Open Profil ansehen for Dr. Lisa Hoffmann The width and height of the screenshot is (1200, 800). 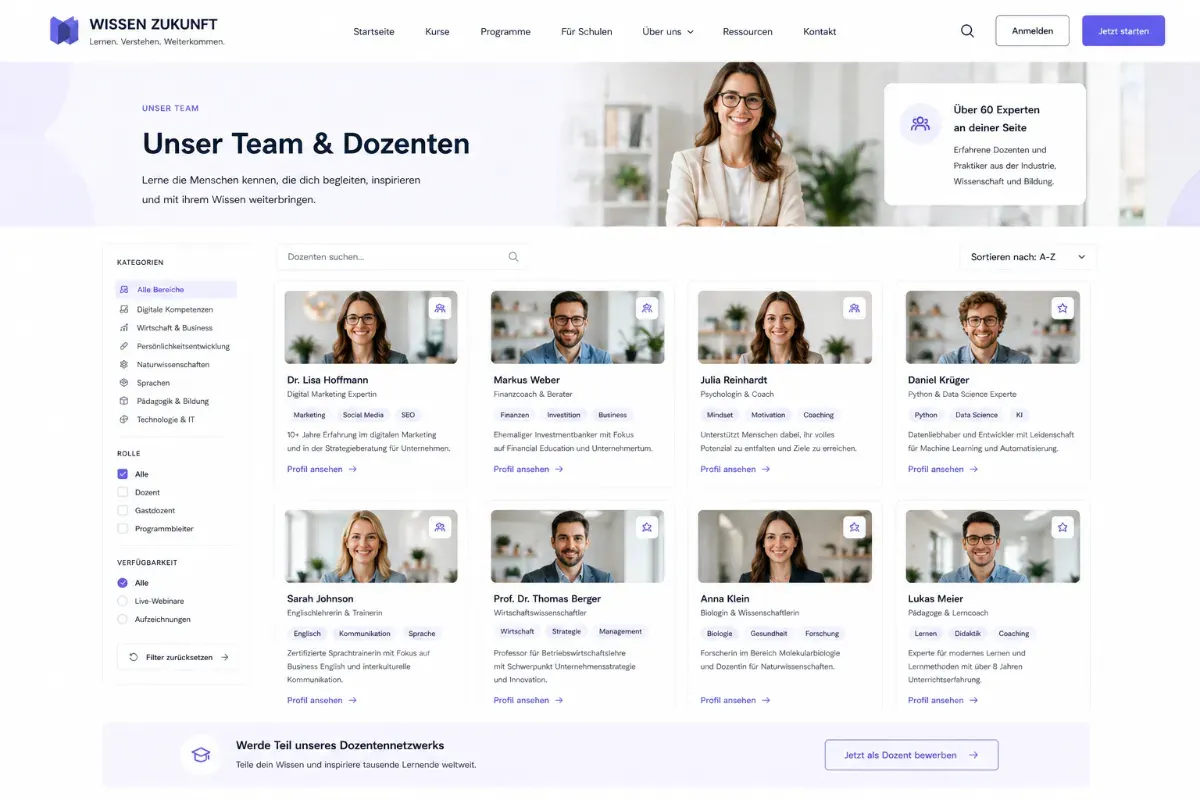coord(322,469)
